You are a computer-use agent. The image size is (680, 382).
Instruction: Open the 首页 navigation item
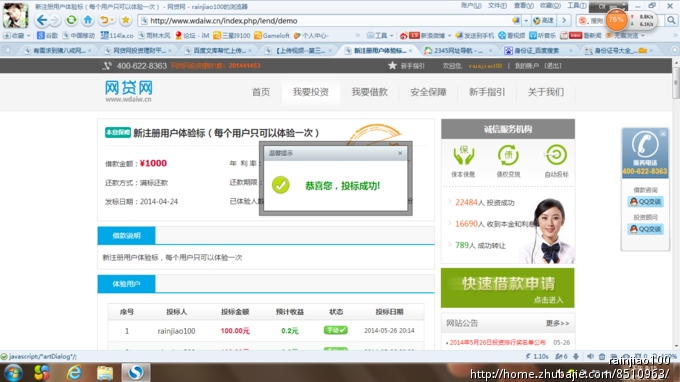(x=261, y=92)
